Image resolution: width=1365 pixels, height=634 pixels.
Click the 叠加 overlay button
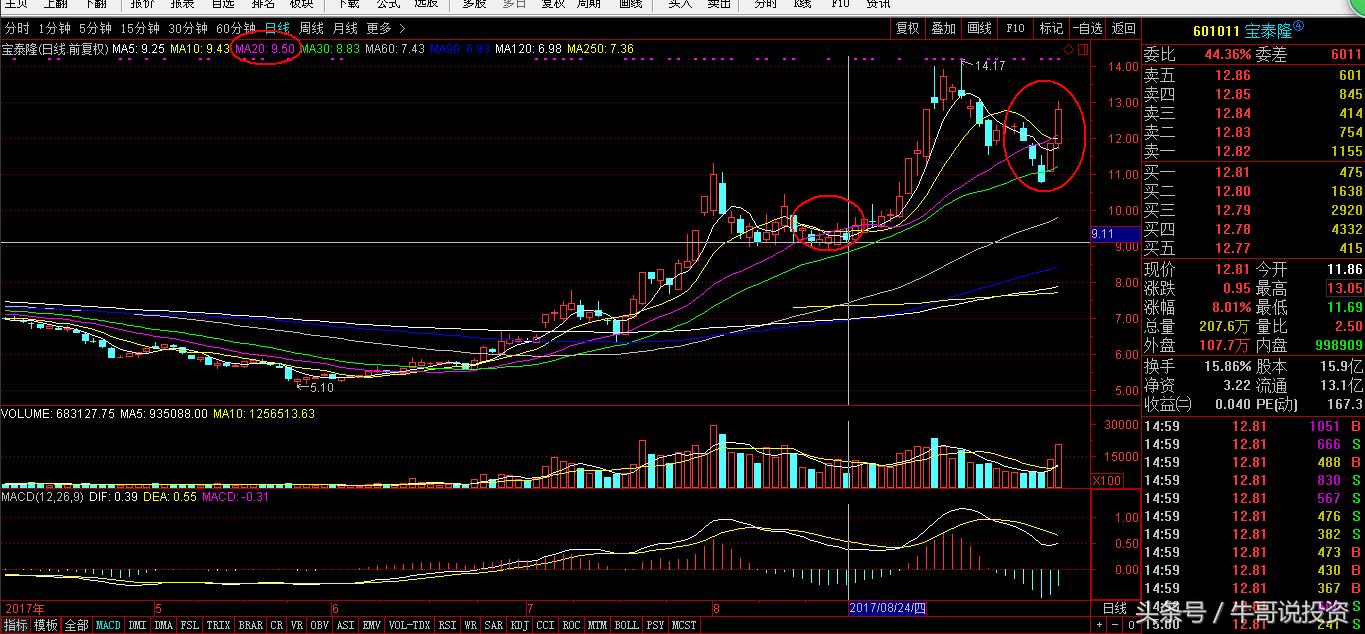[943, 28]
